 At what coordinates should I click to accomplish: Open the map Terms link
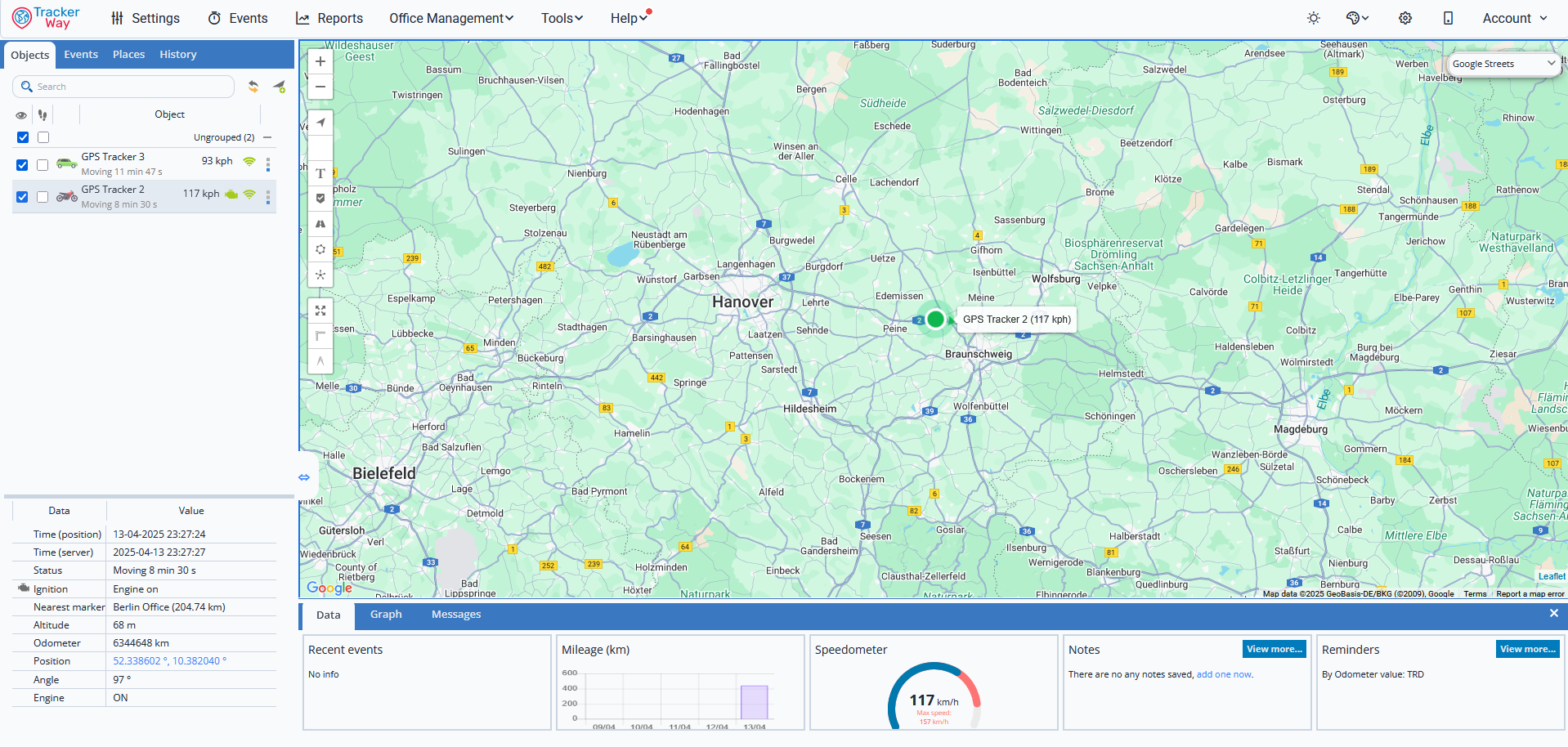[1475, 594]
